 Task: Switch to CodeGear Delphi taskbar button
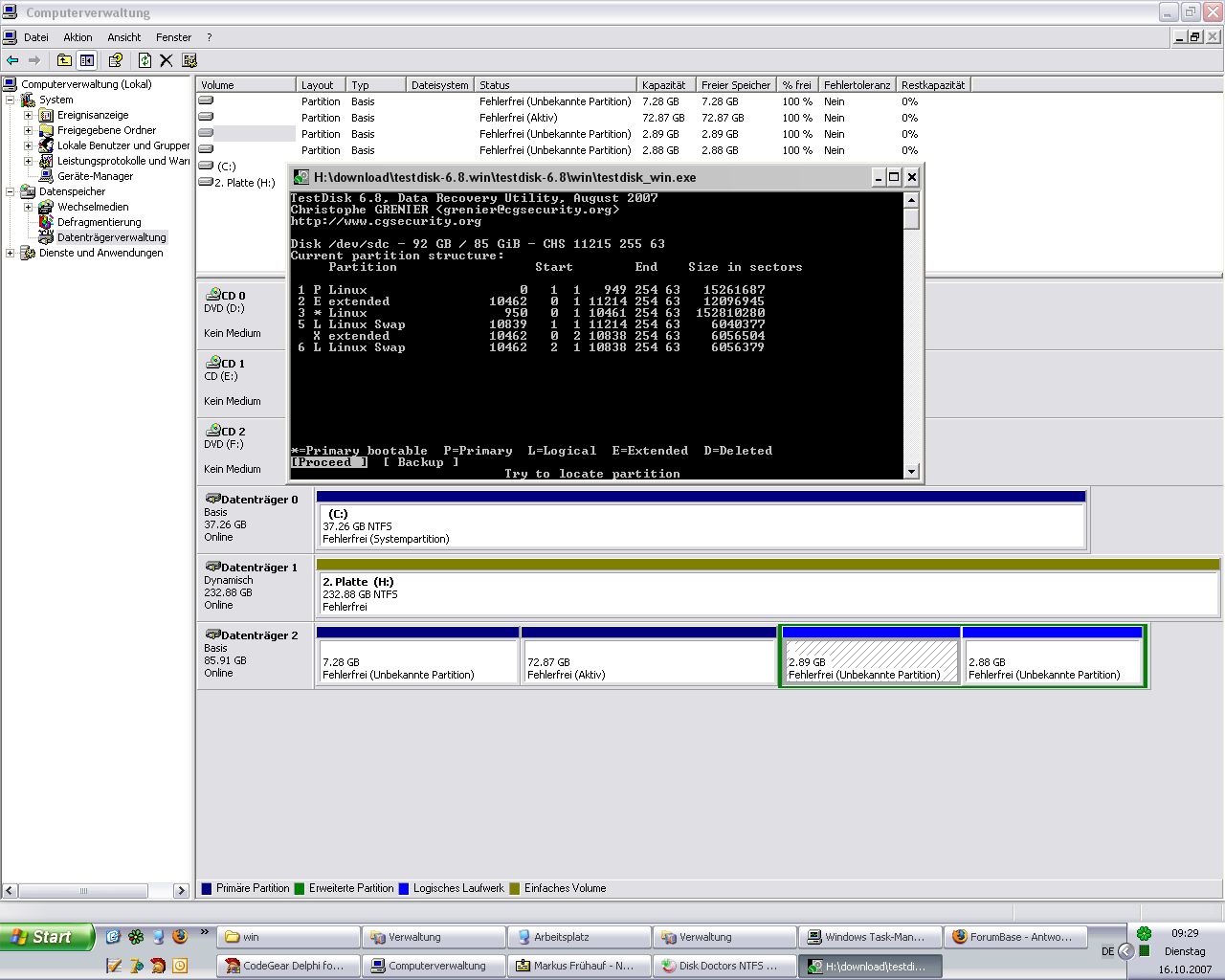(288, 966)
